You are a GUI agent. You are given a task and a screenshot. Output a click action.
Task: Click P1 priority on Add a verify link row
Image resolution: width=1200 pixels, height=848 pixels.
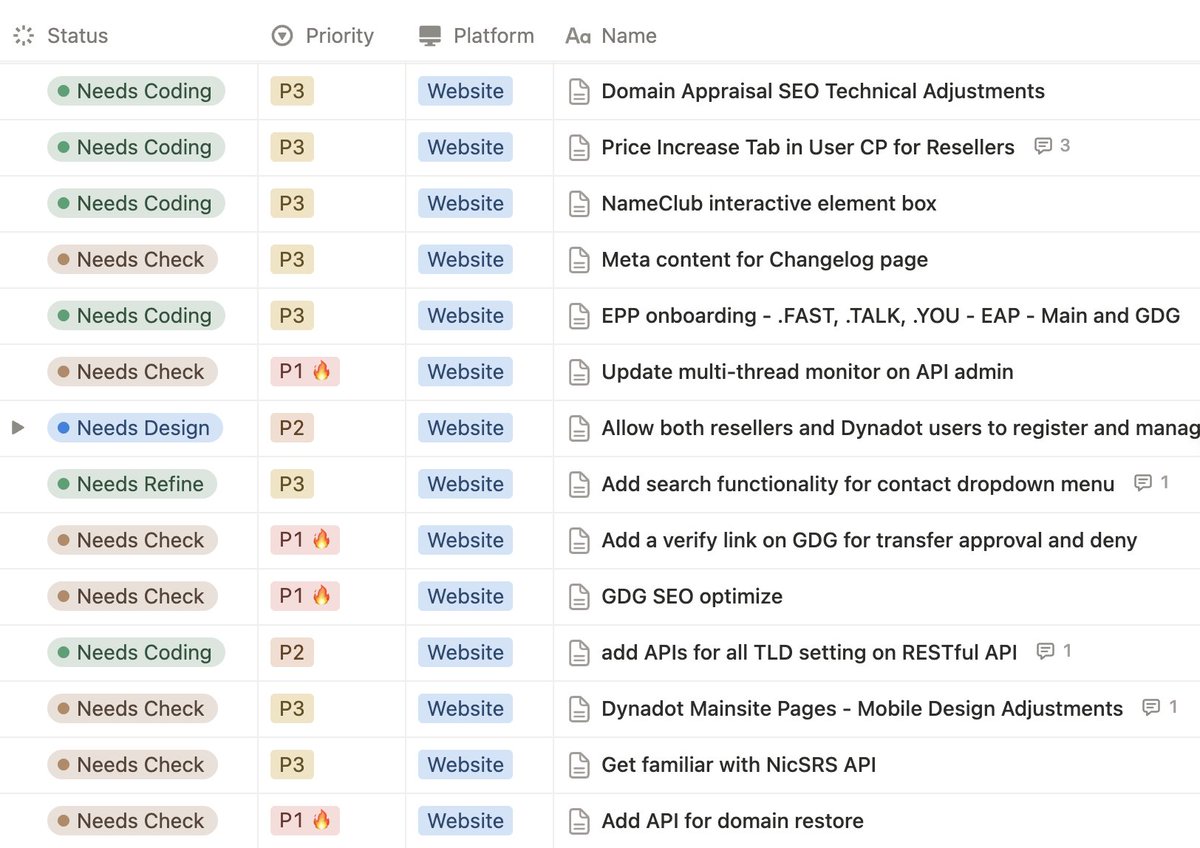305,540
